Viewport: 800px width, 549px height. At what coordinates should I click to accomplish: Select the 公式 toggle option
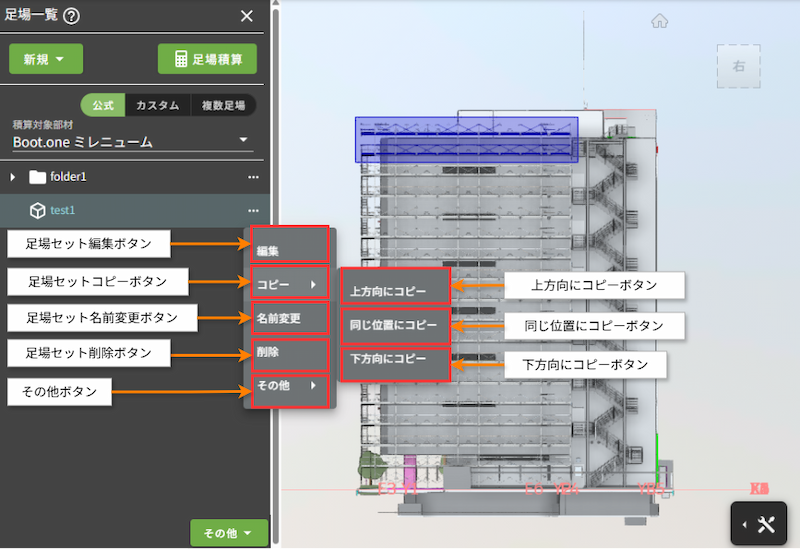103,105
